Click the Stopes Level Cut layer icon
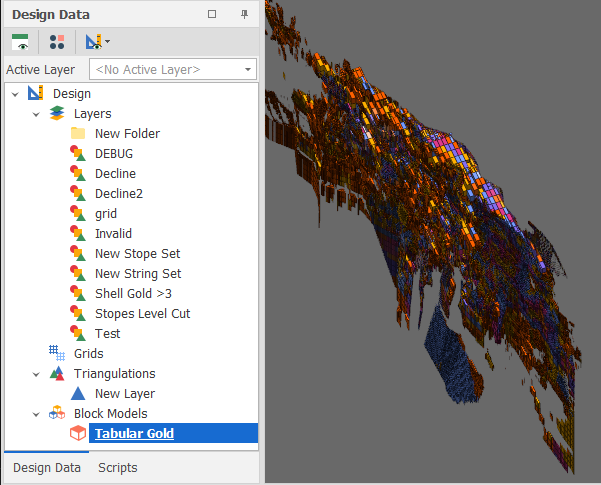Screen dimensions: 601x485 (78, 314)
